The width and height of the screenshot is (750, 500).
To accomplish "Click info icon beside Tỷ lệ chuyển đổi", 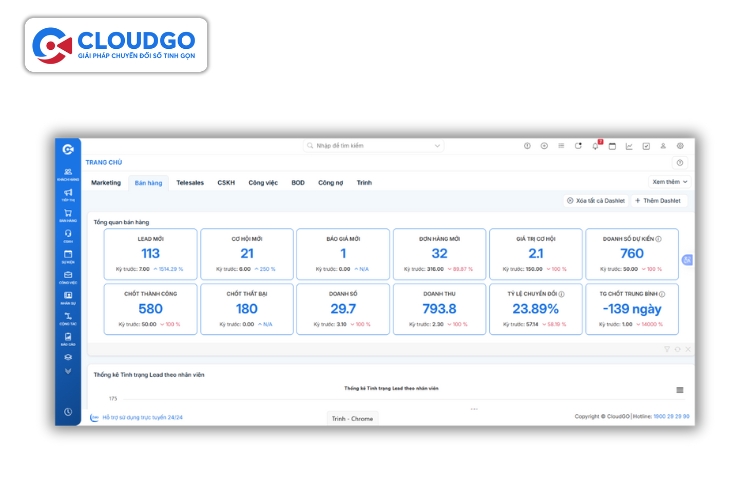I will coord(562,295).
